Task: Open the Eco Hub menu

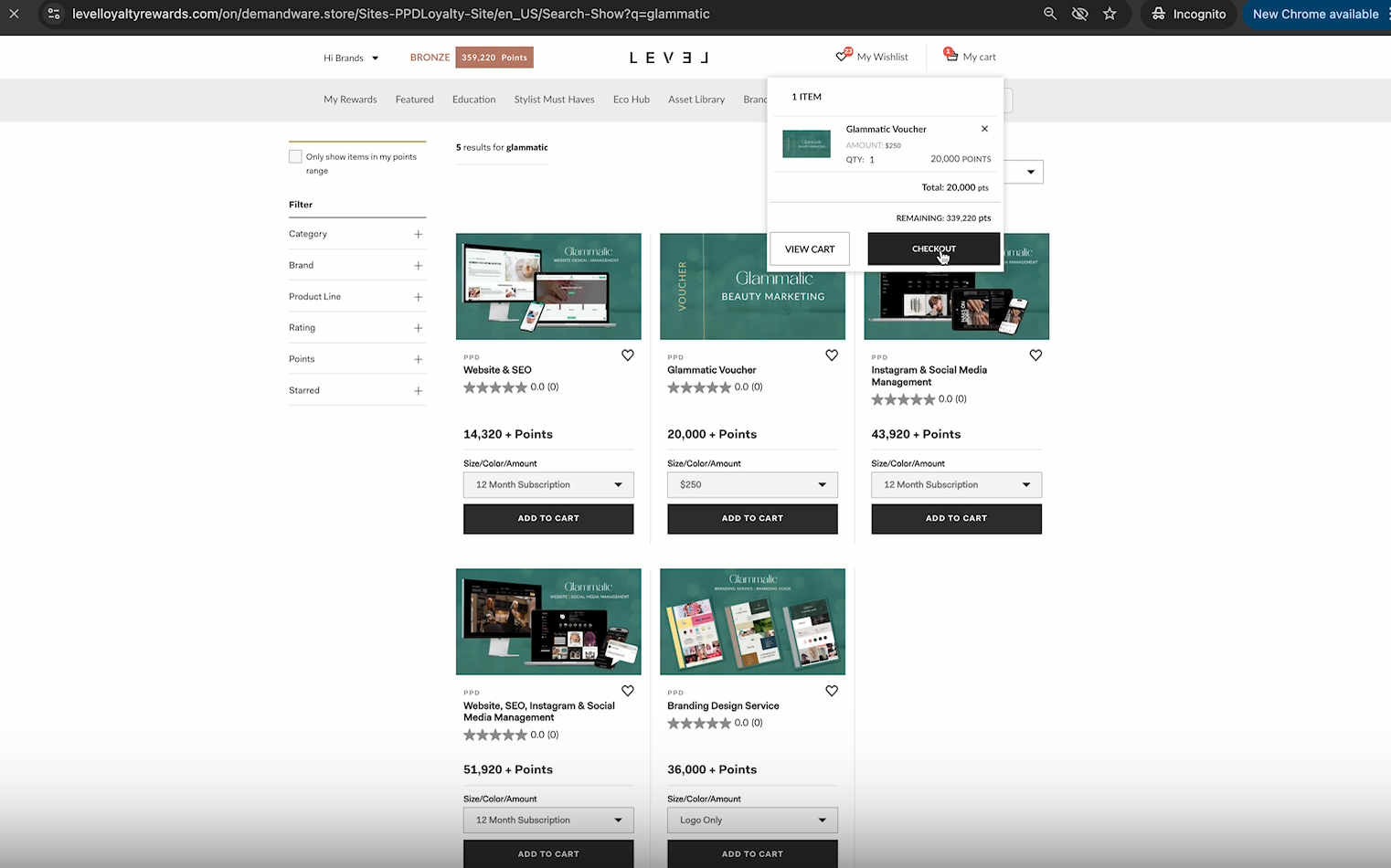Action: pos(631,100)
